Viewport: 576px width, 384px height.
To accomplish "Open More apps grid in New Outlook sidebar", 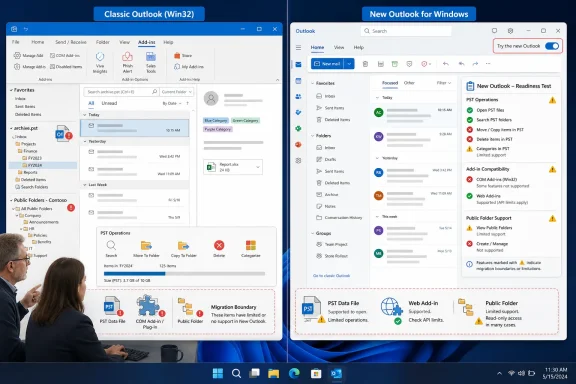I will click(x=298, y=161).
